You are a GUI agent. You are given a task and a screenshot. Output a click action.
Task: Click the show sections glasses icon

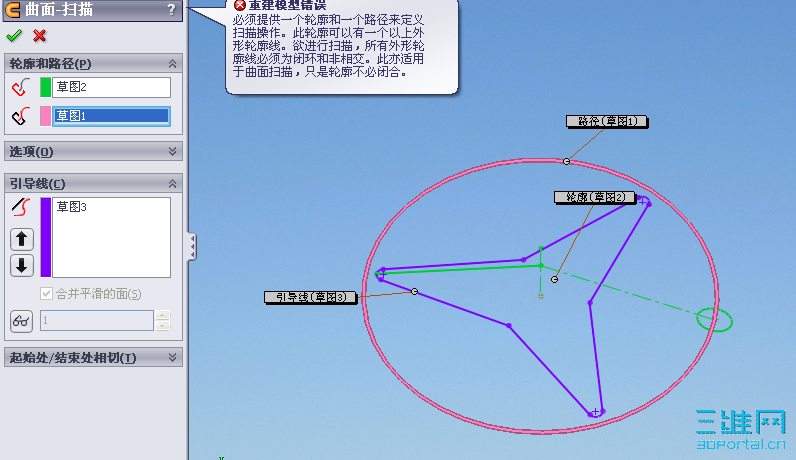[21, 321]
